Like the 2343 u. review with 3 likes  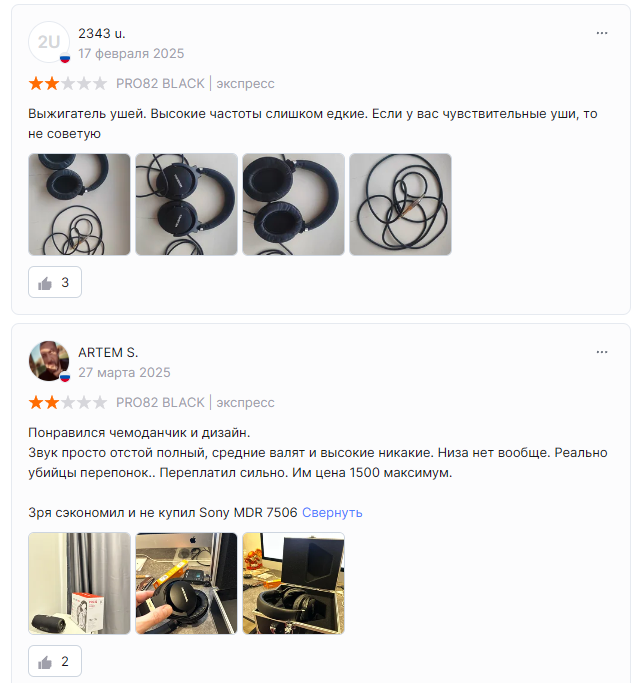point(55,282)
